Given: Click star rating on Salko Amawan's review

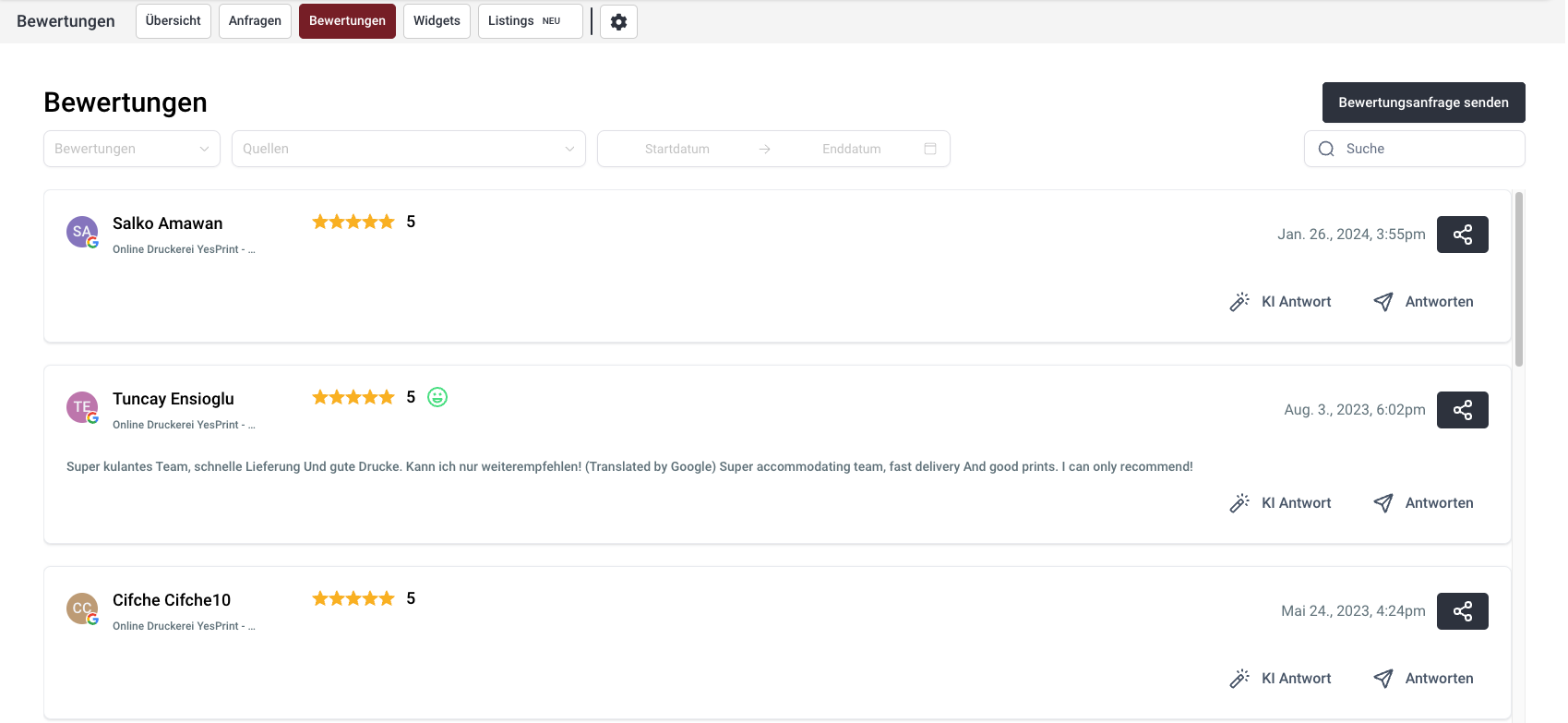Looking at the screenshot, I should [353, 222].
